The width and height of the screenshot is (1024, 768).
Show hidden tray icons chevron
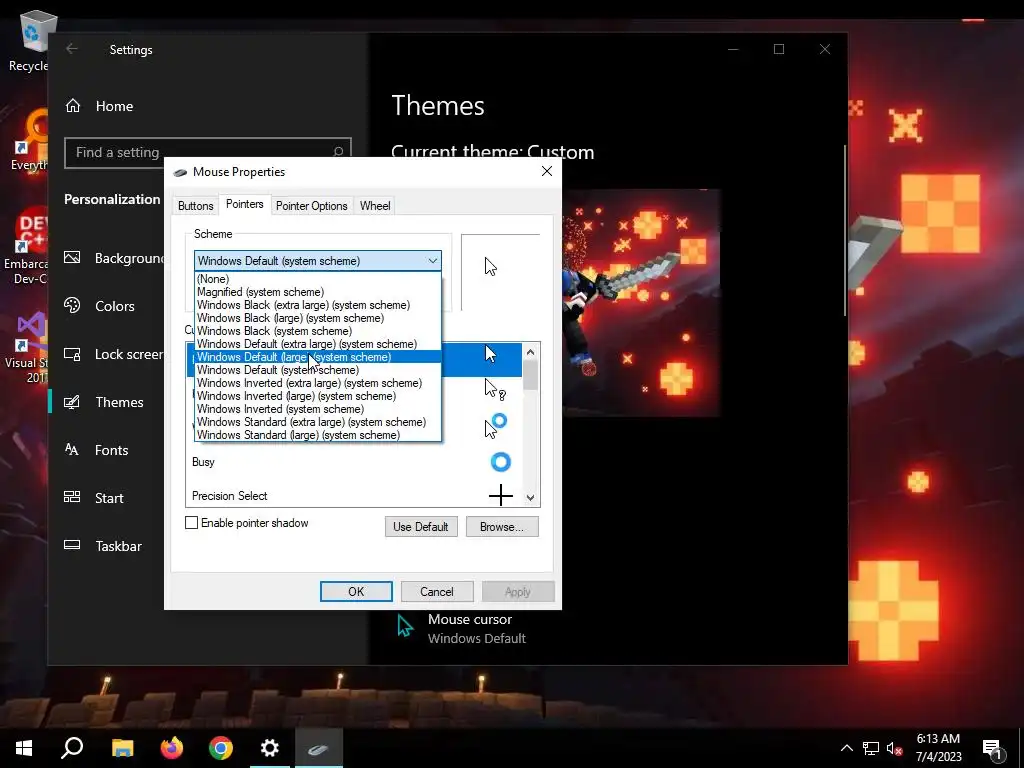point(846,748)
